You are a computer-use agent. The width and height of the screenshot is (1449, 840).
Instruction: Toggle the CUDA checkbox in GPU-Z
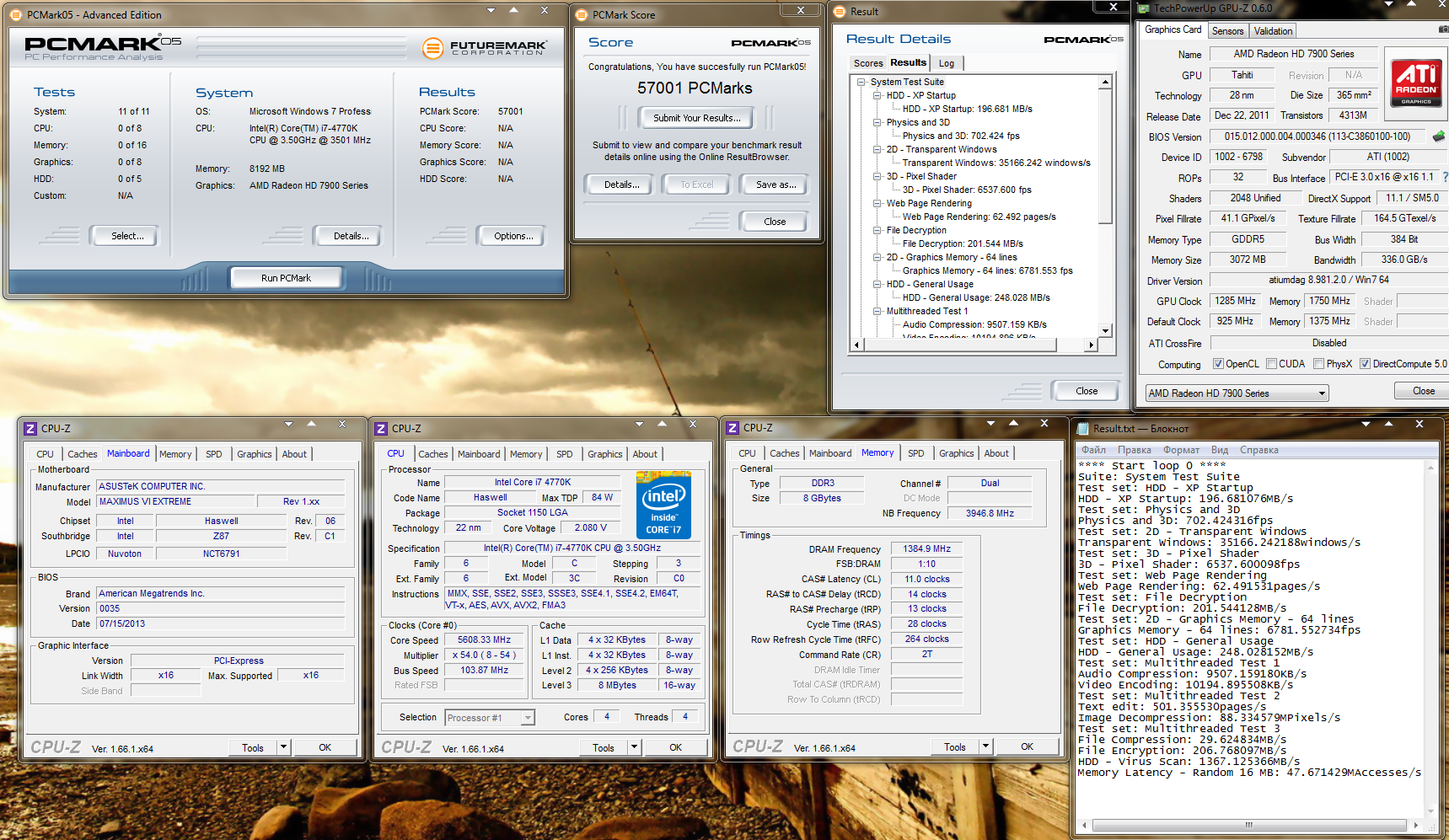(1271, 364)
